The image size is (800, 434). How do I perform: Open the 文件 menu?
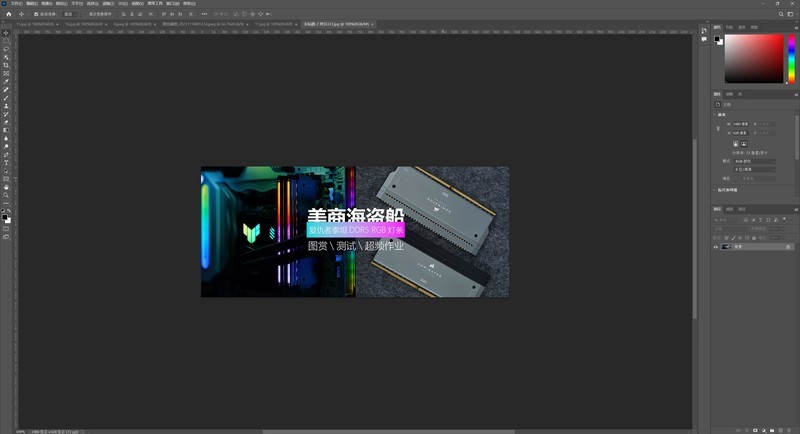point(17,4)
